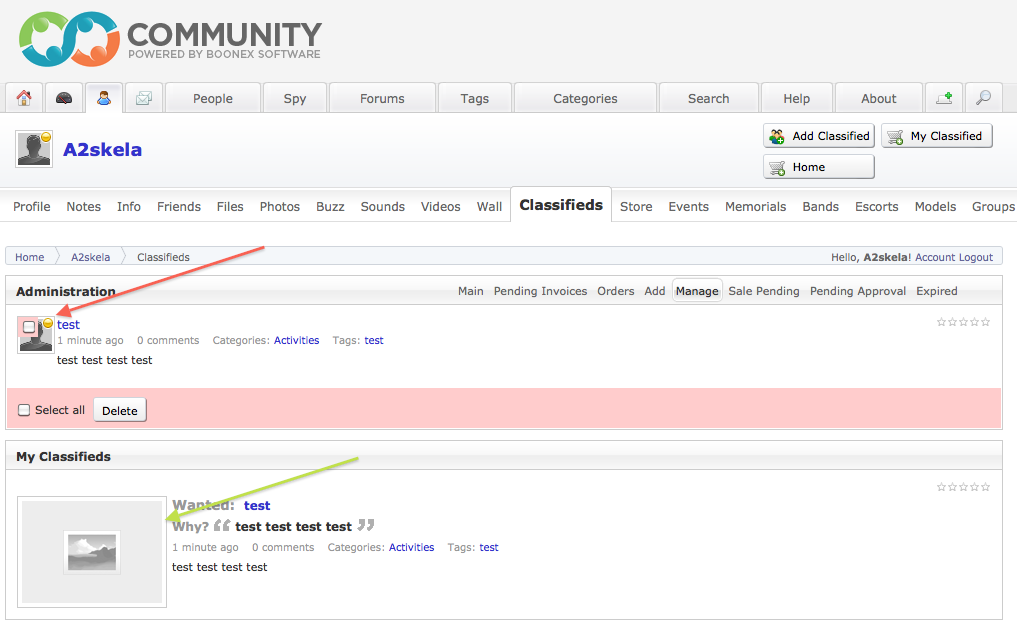The width and height of the screenshot is (1017, 629).
Task: Rate the Administration test listing with stars
Action: click(963, 322)
